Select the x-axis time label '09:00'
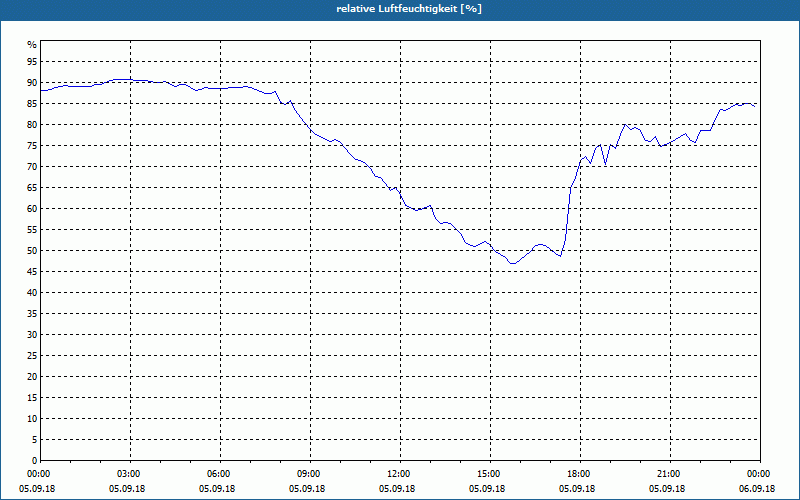This screenshot has width=800, height=500. (x=310, y=474)
